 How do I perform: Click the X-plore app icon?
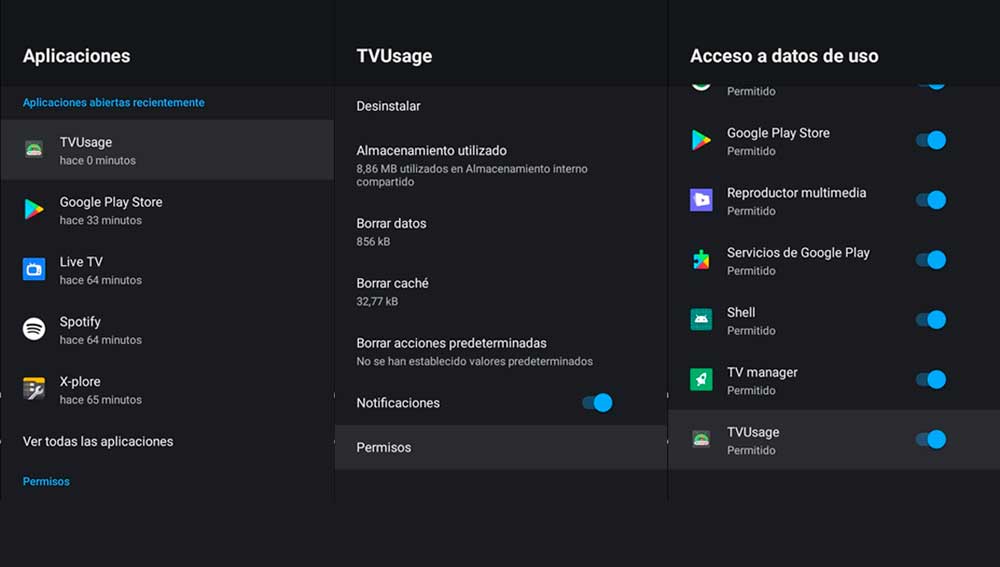[x=34, y=388]
